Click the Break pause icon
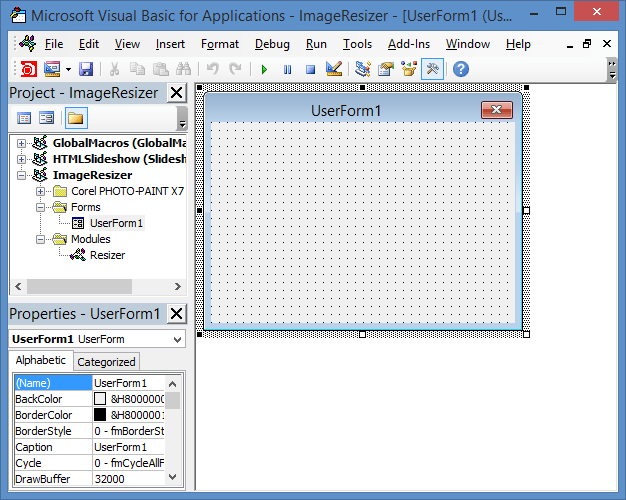Screen dimensions: 626x500 (x=287, y=69)
